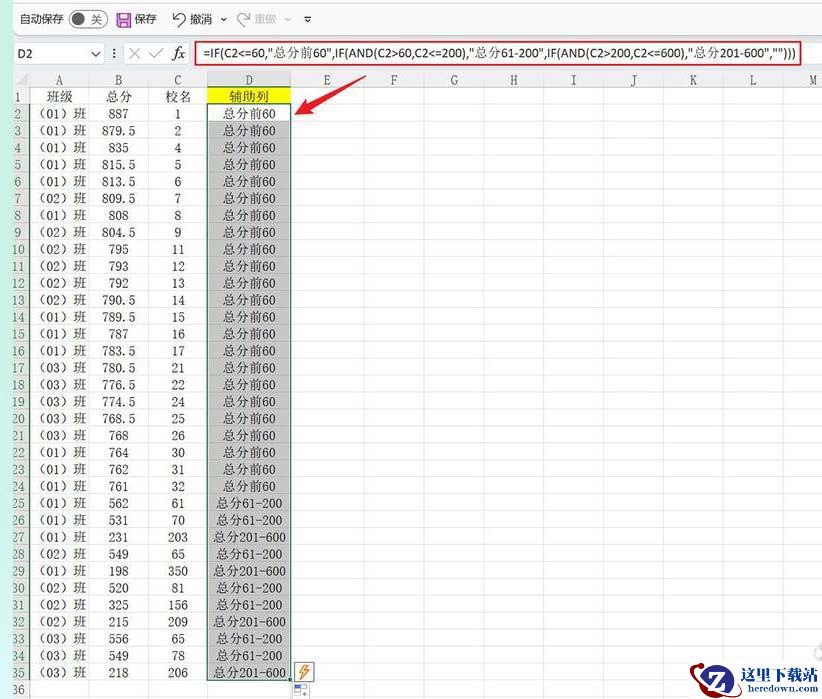822x699 pixels.
Task: Click the Redo arrow icon
Action: 243,20
